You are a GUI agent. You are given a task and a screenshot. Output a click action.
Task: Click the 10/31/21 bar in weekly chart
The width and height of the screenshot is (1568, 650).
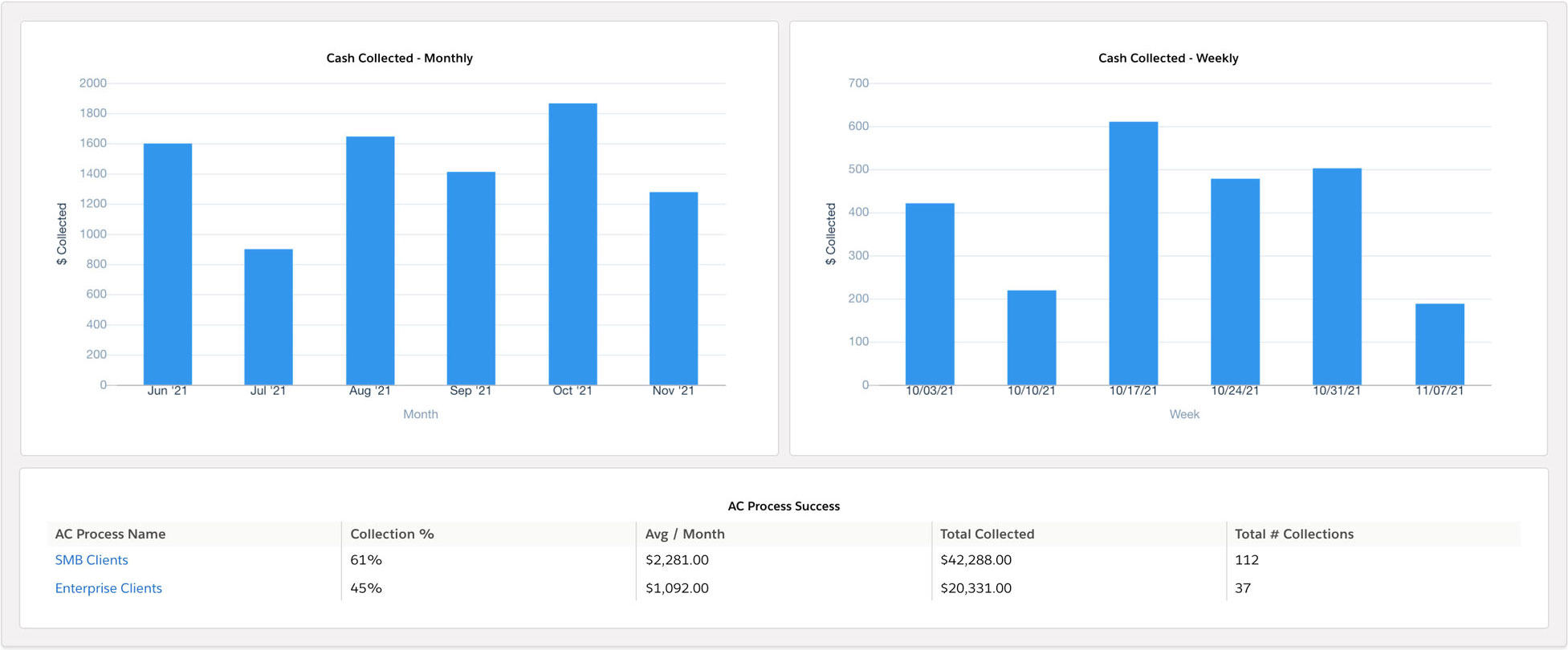tap(1337, 277)
